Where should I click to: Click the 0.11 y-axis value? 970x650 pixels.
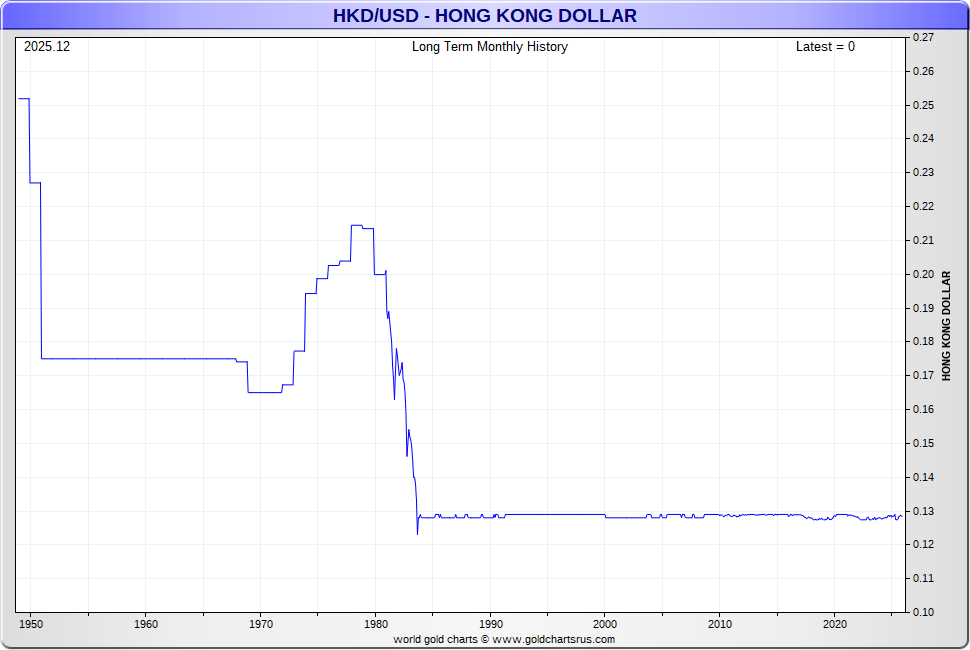click(924, 578)
